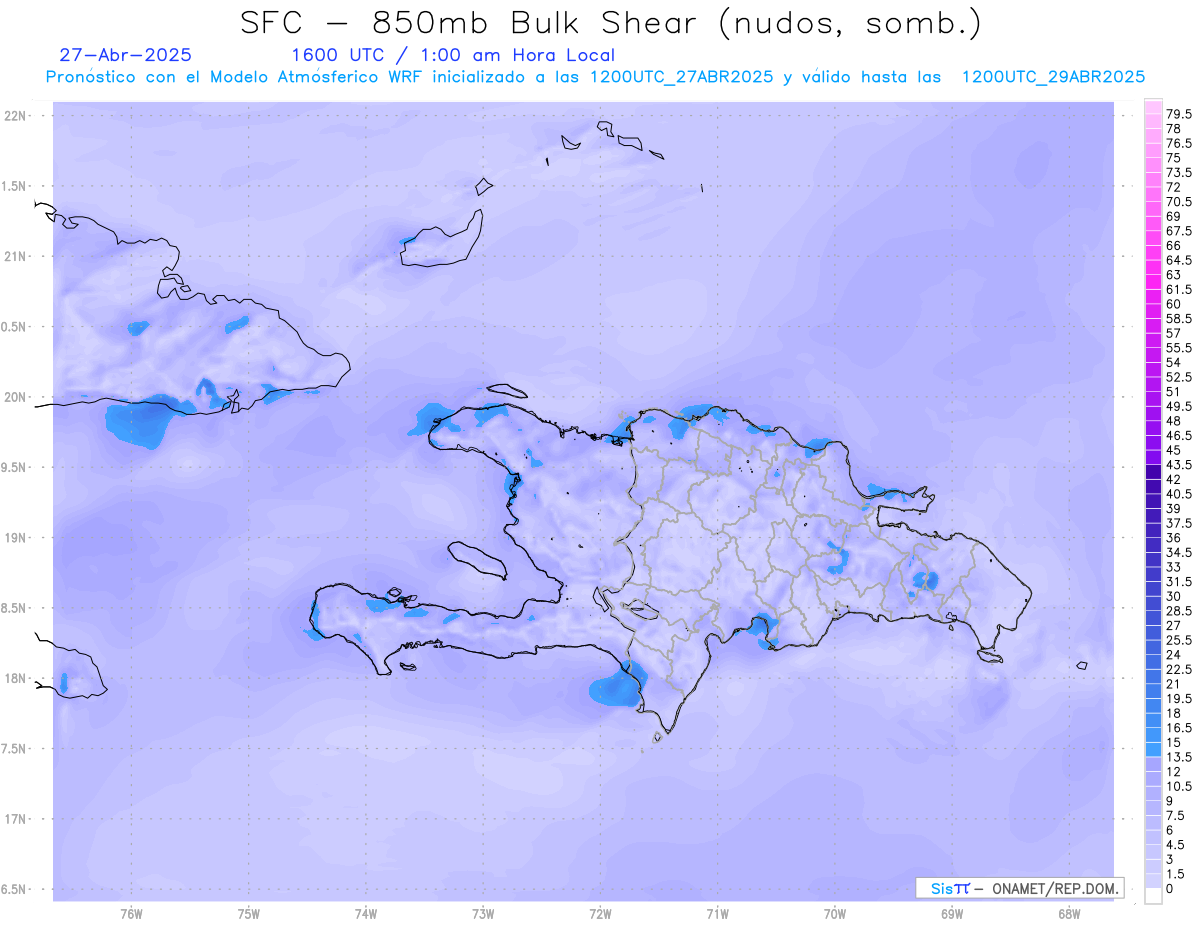Click the '54' colorbar label
Screen dimensions: 1200x927
1173,362
